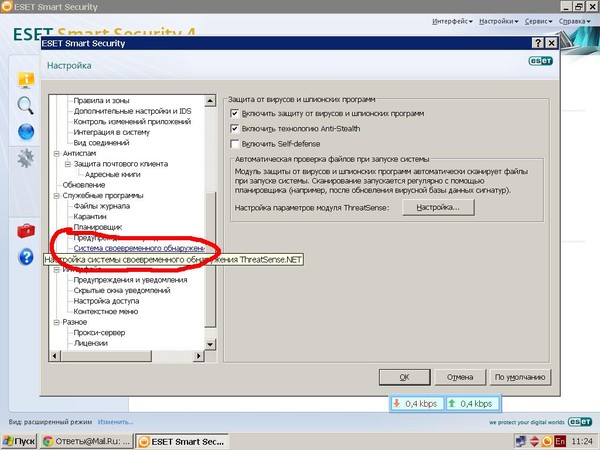Open the Справка dropdown menu
The width and height of the screenshot is (600, 450).
point(574,21)
